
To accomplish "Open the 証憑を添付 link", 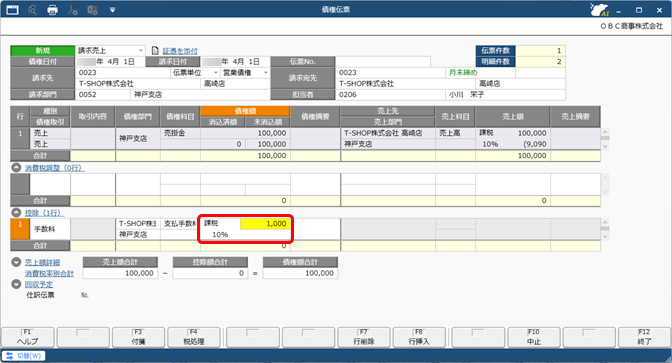I will click(x=180, y=51).
